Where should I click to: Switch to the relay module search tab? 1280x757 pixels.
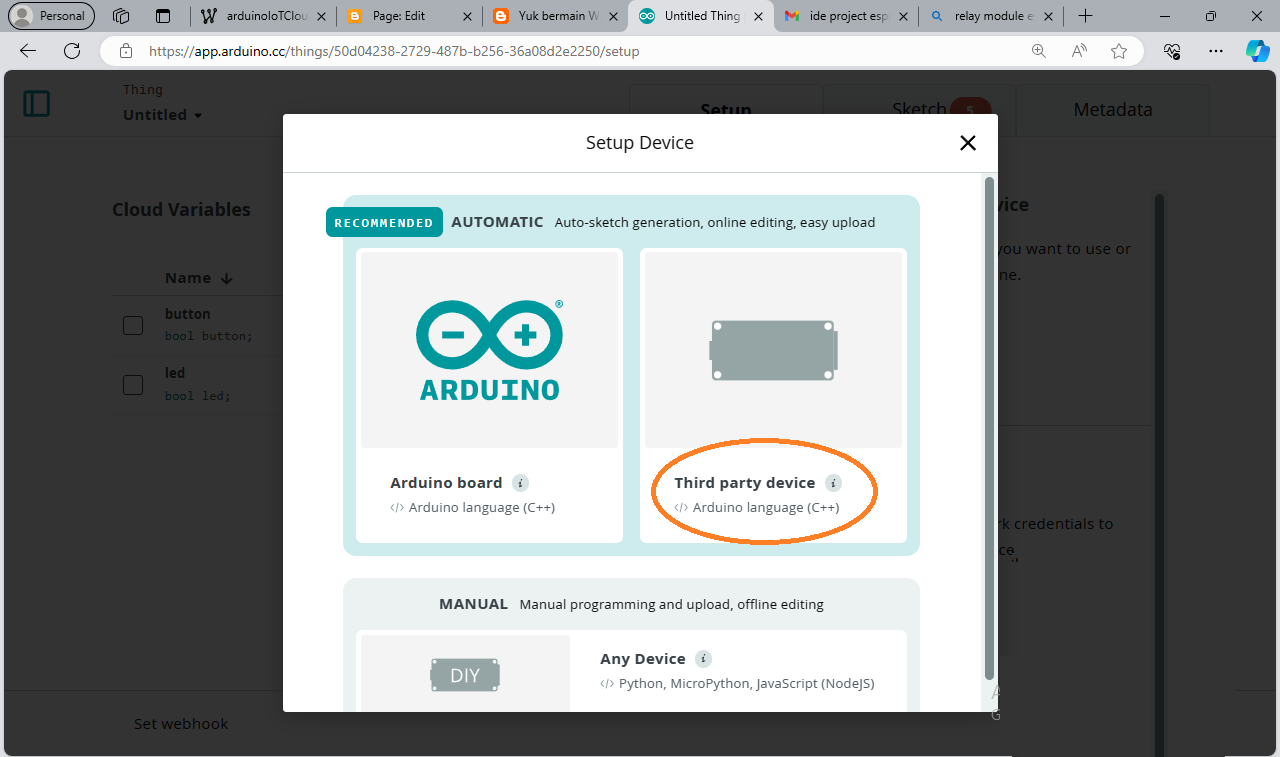click(992, 16)
